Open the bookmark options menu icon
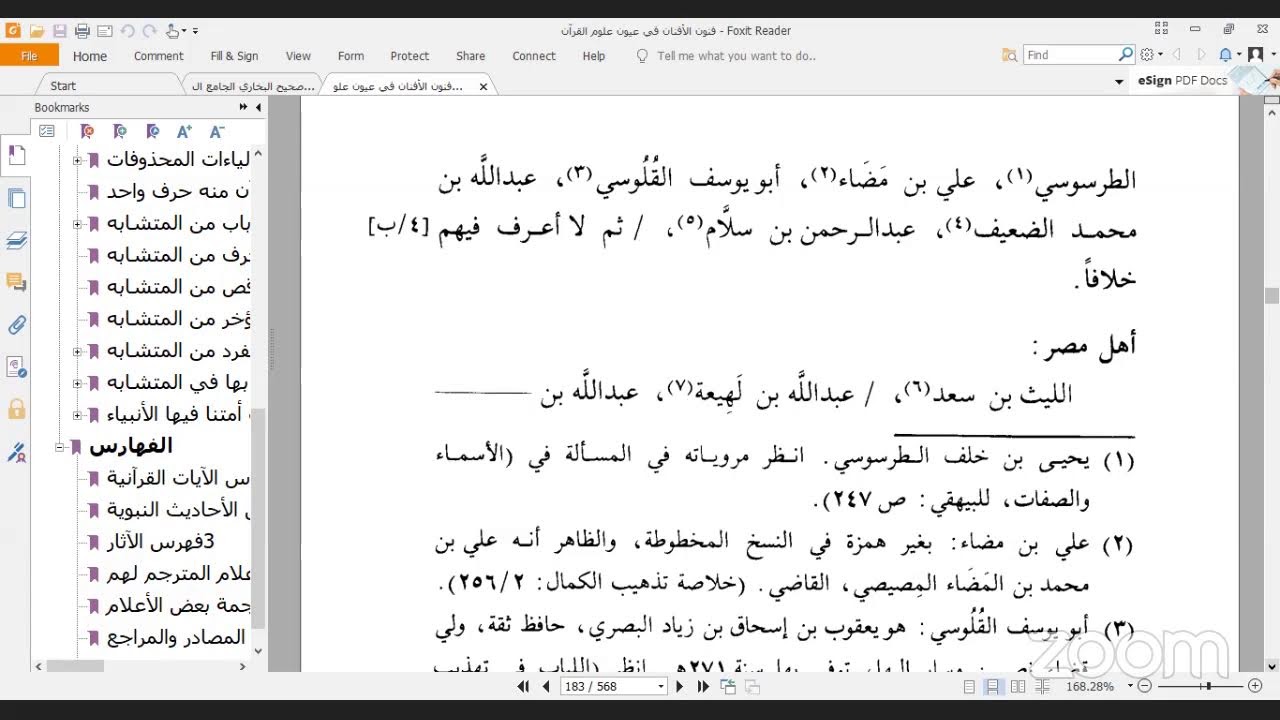 pos(47,131)
